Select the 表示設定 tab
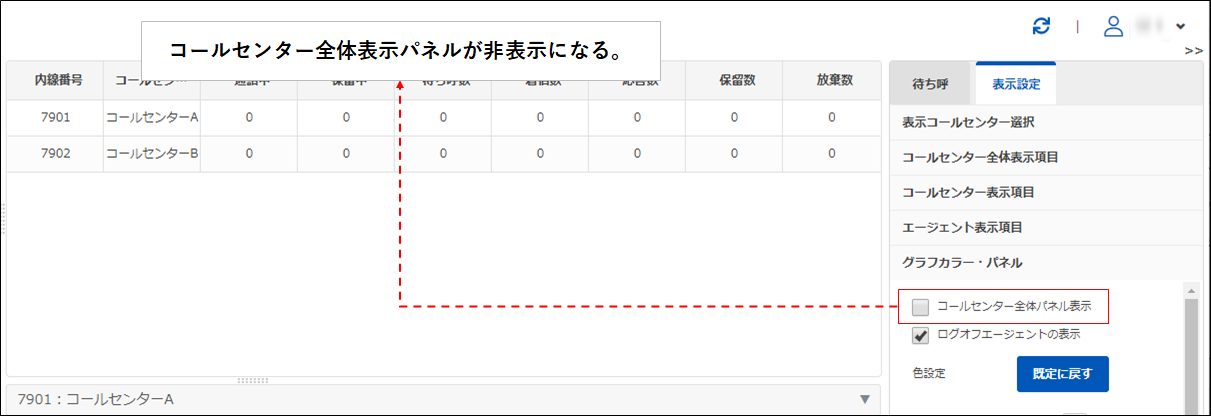 [x=1015, y=83]
